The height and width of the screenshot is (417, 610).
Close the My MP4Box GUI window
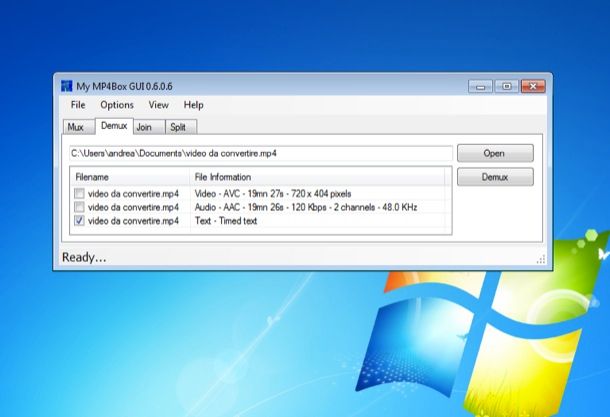click(533, 86)
